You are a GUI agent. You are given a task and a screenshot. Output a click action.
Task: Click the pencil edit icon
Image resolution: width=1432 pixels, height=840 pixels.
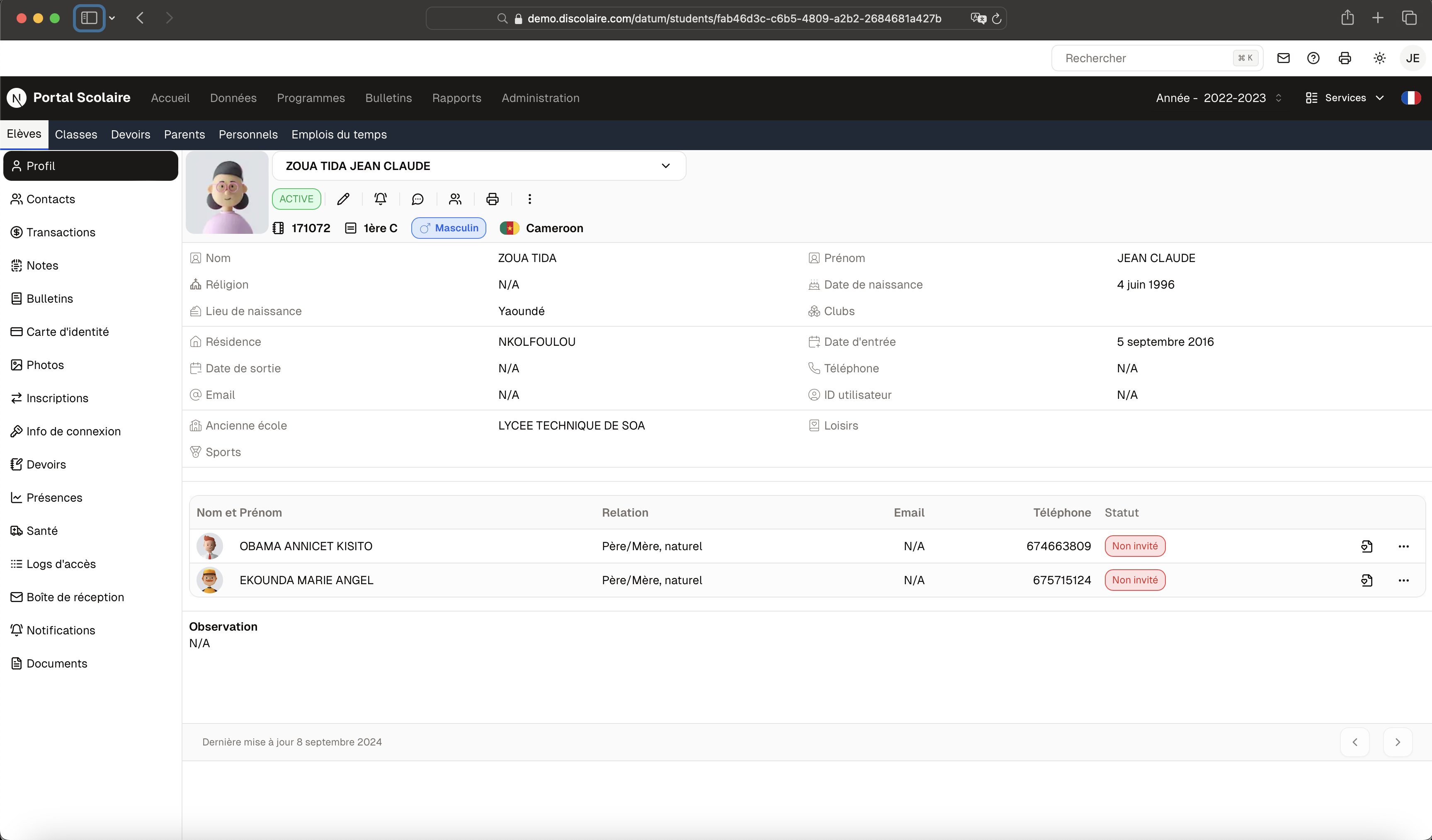[x=343, y=199]
